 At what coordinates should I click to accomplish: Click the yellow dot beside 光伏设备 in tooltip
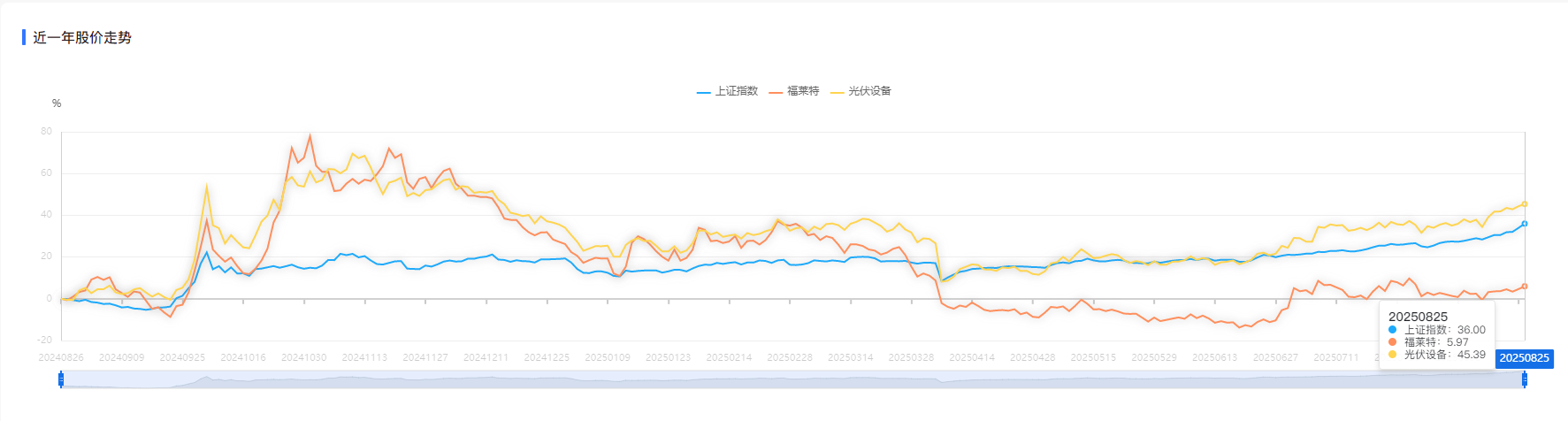[1393, 355]
